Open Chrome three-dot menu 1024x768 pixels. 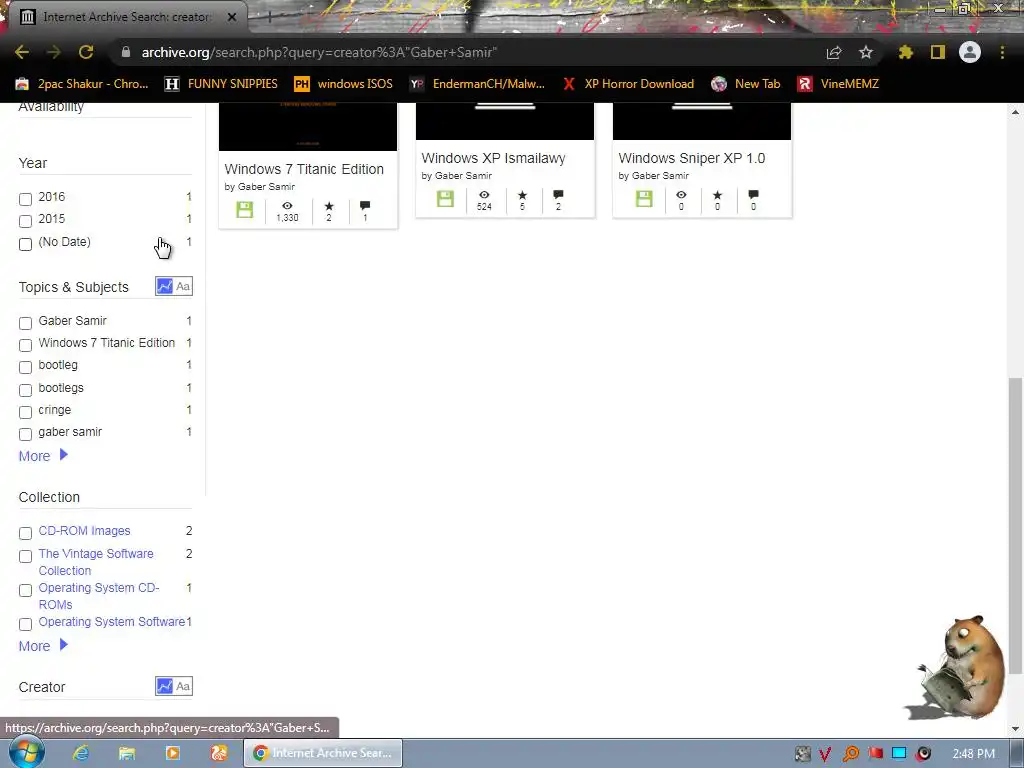pyautogui.click(x=1002, y=52)
